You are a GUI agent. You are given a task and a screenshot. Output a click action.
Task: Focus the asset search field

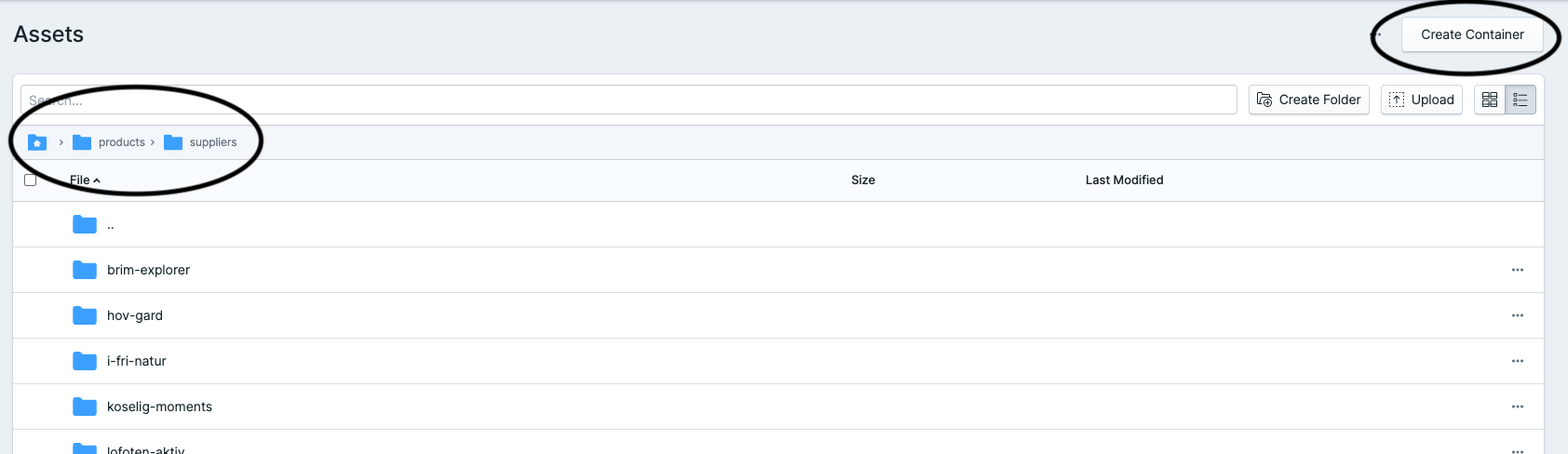[x=629, y=100]
